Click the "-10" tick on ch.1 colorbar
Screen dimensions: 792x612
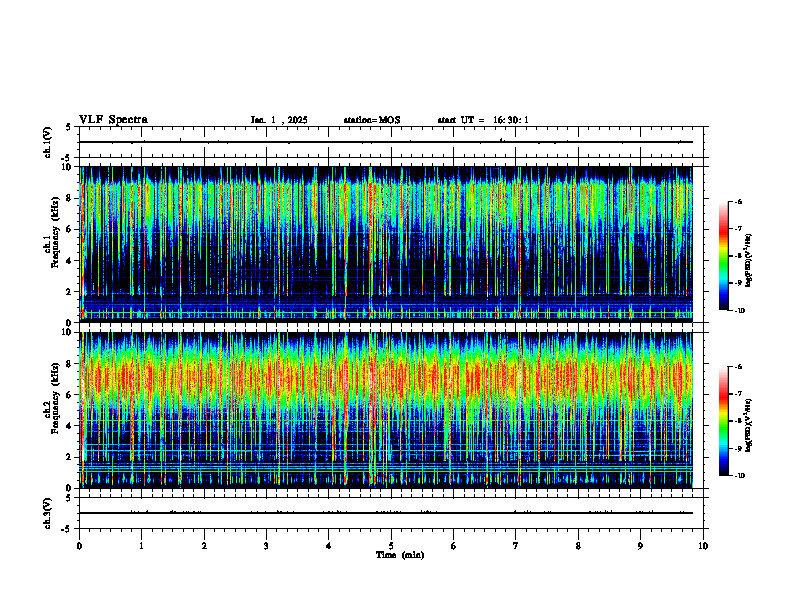click(x=740, y=311)
